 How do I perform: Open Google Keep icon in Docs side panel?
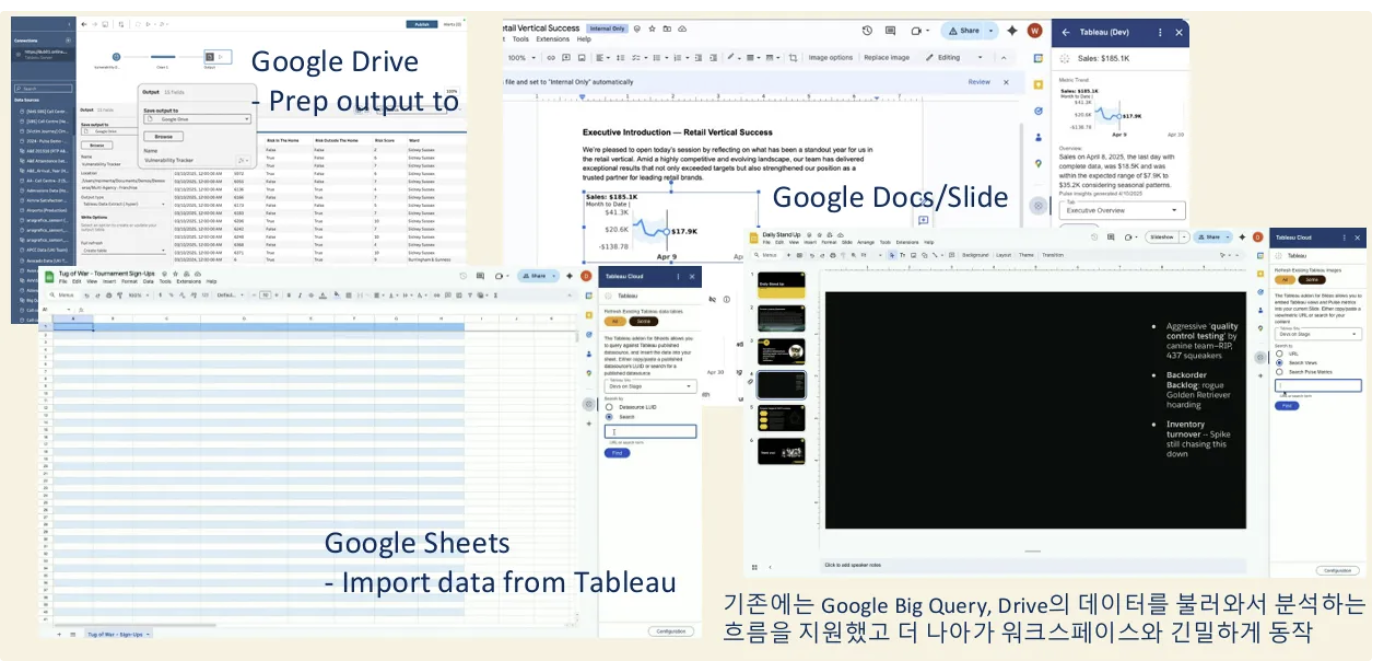pyautogui.click(x=1039, y=85)
